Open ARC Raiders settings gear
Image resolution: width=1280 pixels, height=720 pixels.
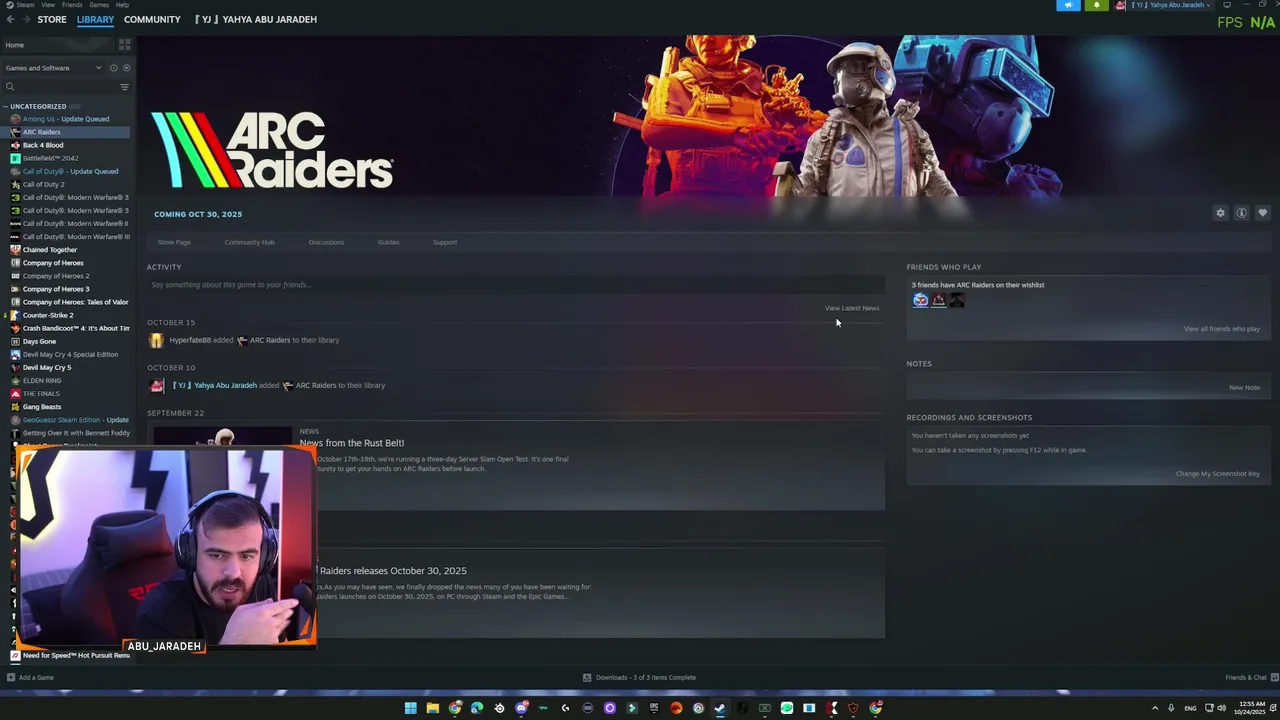[1220, 213]
